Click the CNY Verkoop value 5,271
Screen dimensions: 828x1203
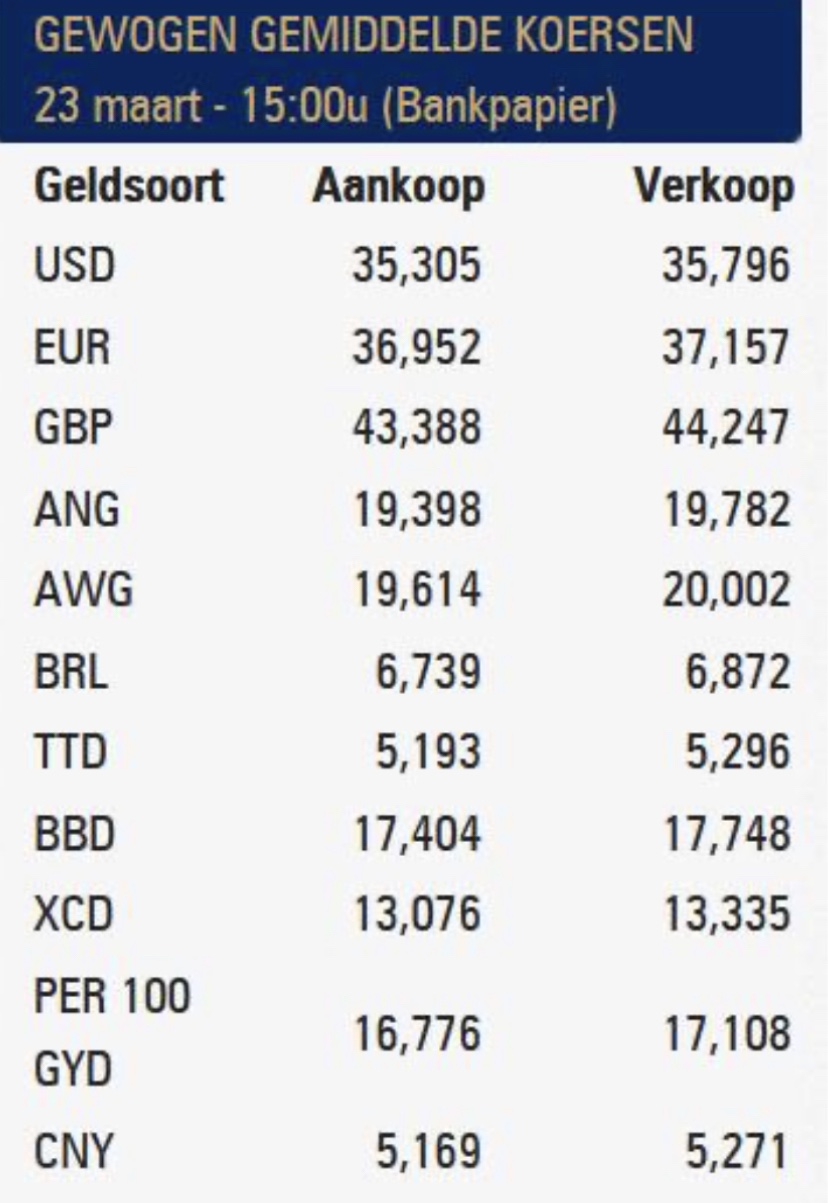point(737,1154)
